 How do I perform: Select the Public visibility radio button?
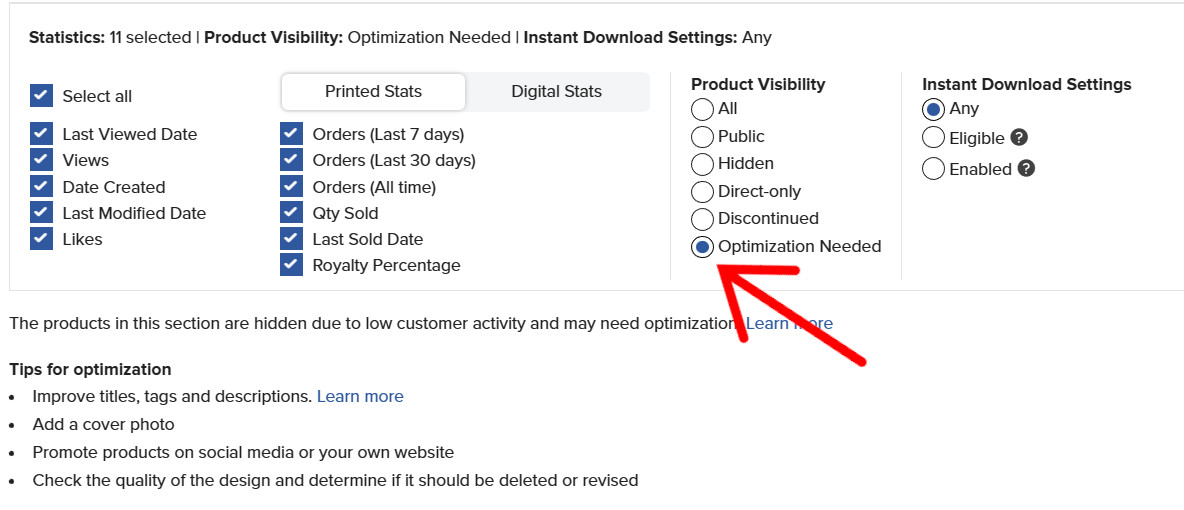[x=702, y=137]
